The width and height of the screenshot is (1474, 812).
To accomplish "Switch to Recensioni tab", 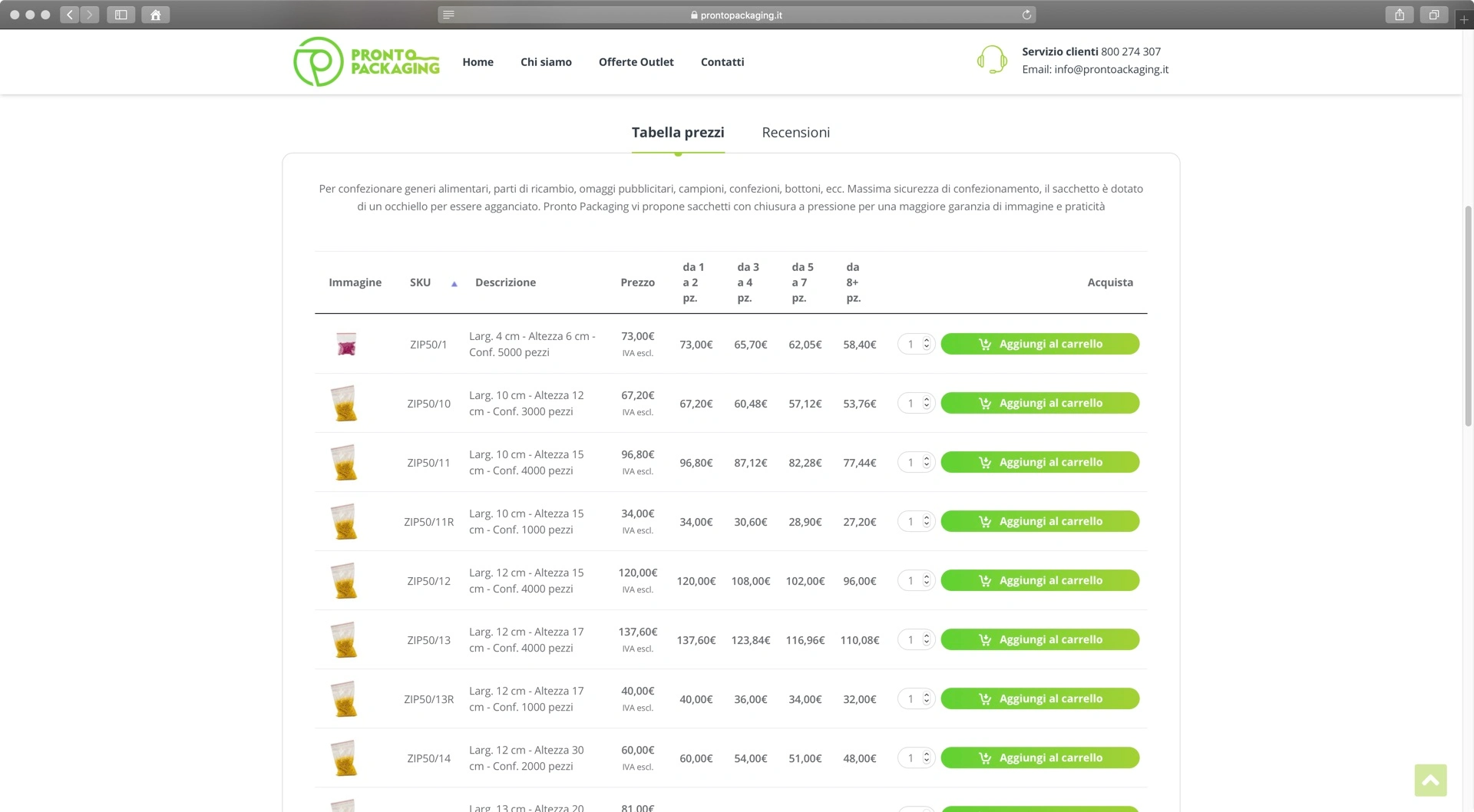I will 795,133.
